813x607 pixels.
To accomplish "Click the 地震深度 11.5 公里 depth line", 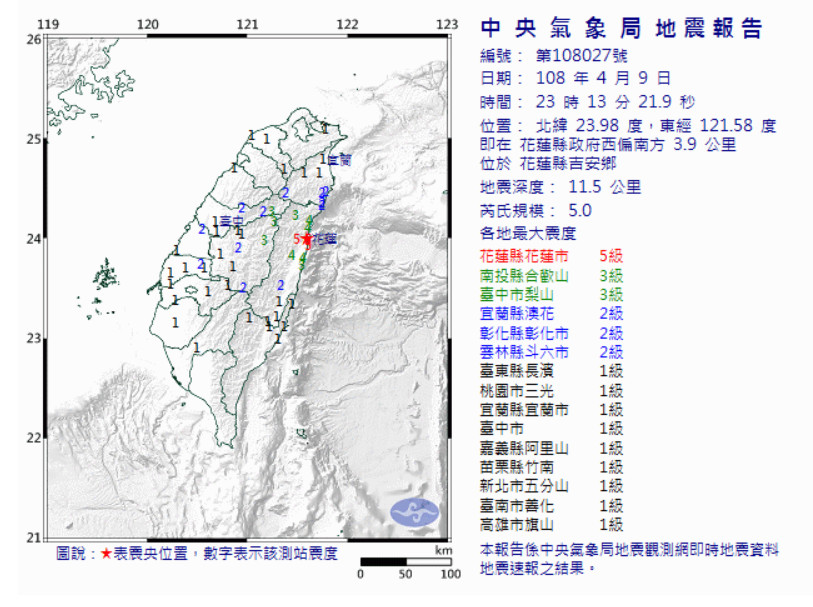I will 560,187.
